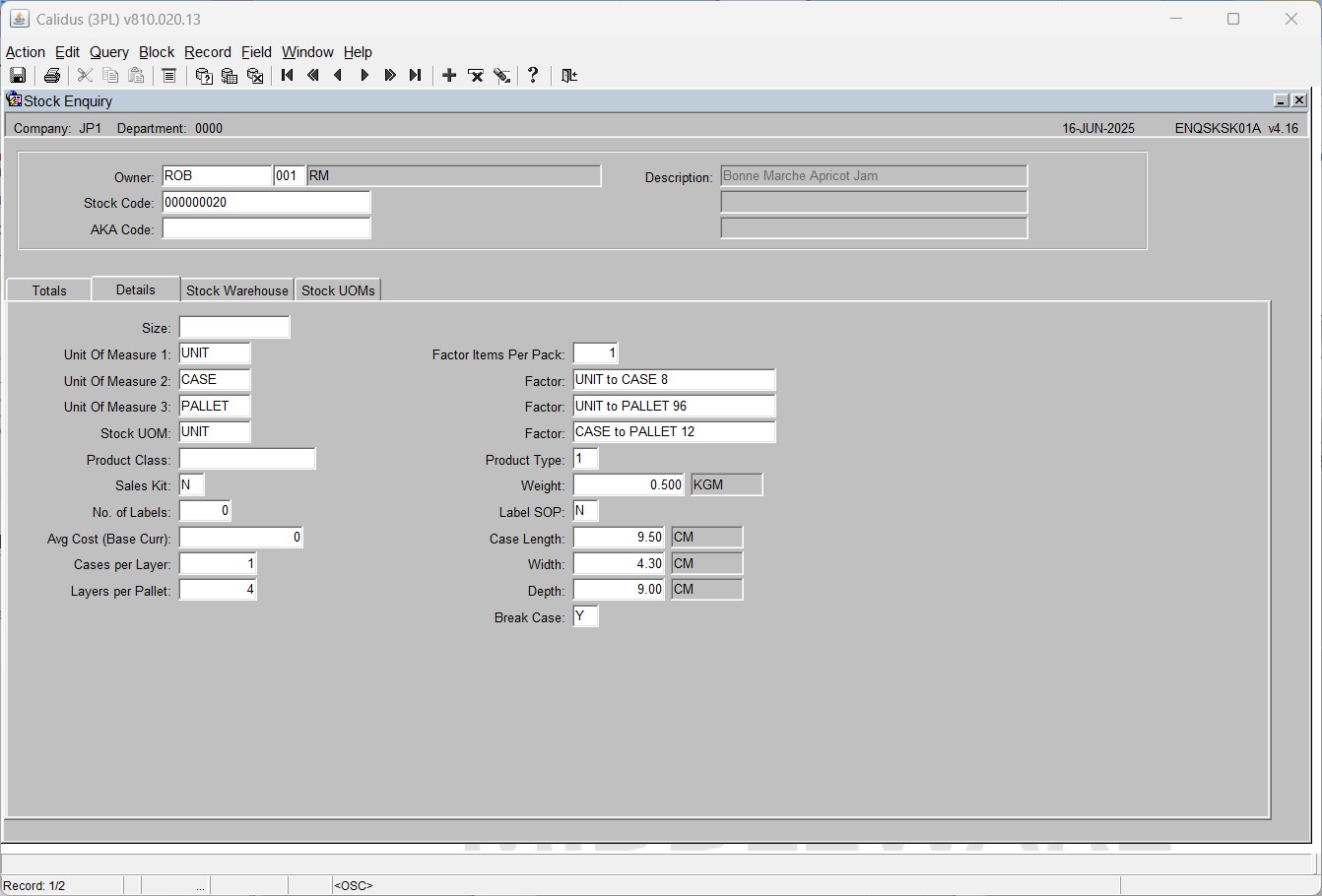The image size is (1322, 896).
Task: Click the Stock Code field 000000020
Action: (266, 203)
